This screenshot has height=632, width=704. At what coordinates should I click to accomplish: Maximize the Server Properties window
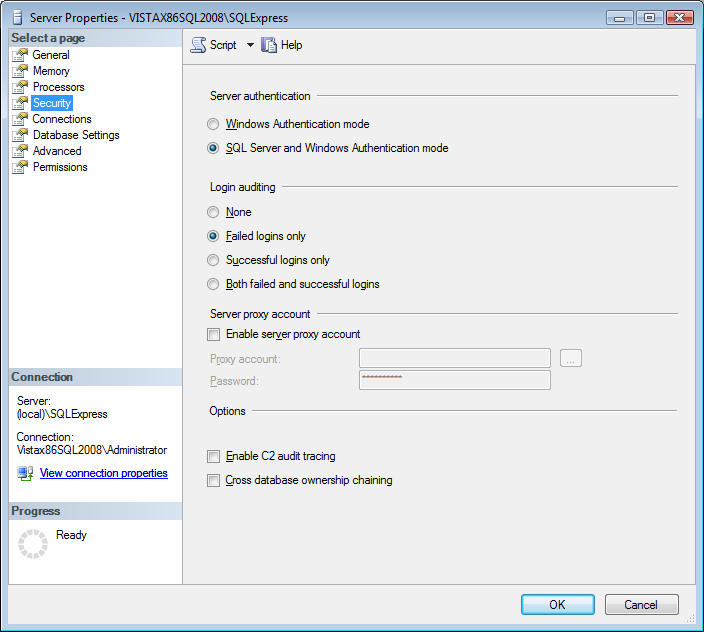[649, 18]
